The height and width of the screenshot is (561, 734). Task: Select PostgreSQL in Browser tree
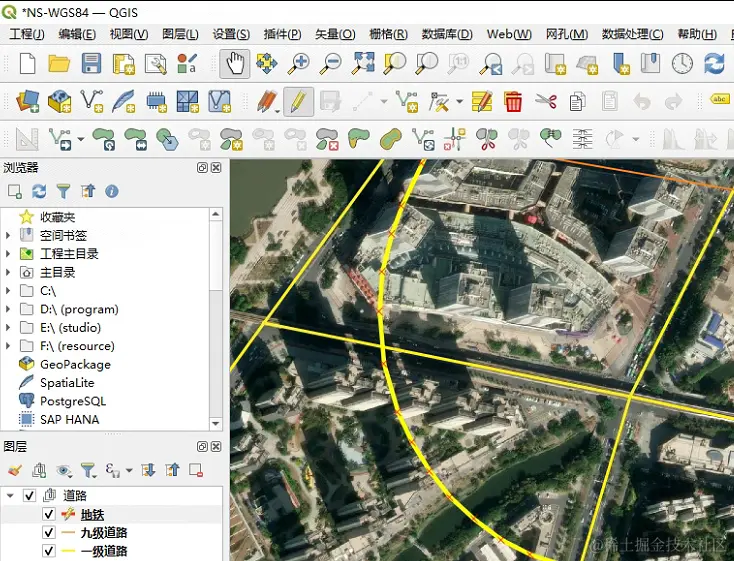pyautogui.click(x=73, y=401)
